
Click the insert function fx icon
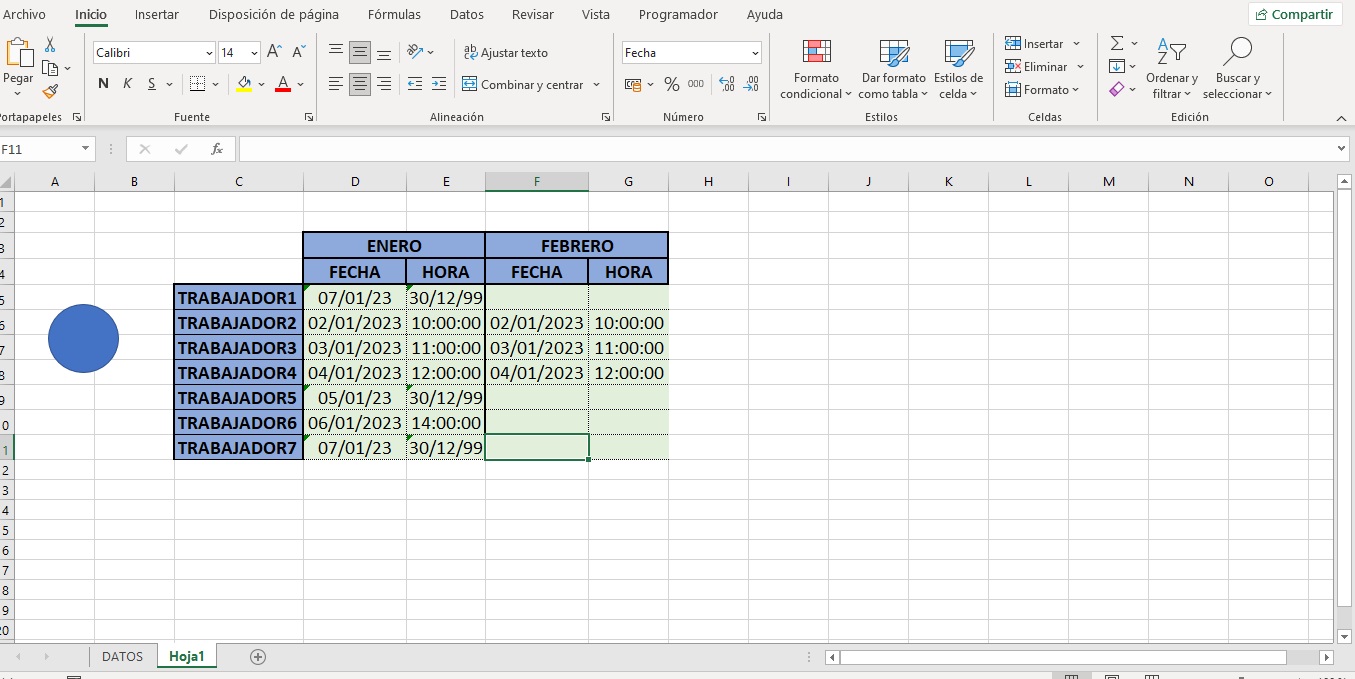pyautogui.click(x=217, y=149)
